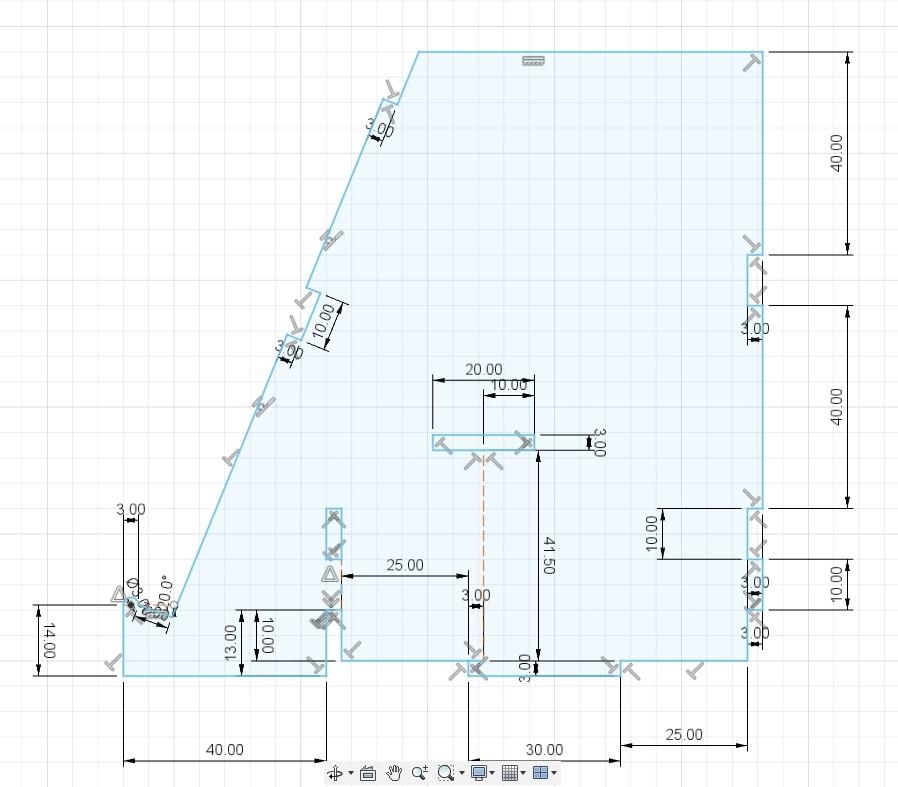898x787 pixels.
Task: Expand the Display Settings dropdown
Action: pyautogui.click(x=493, y=772)
